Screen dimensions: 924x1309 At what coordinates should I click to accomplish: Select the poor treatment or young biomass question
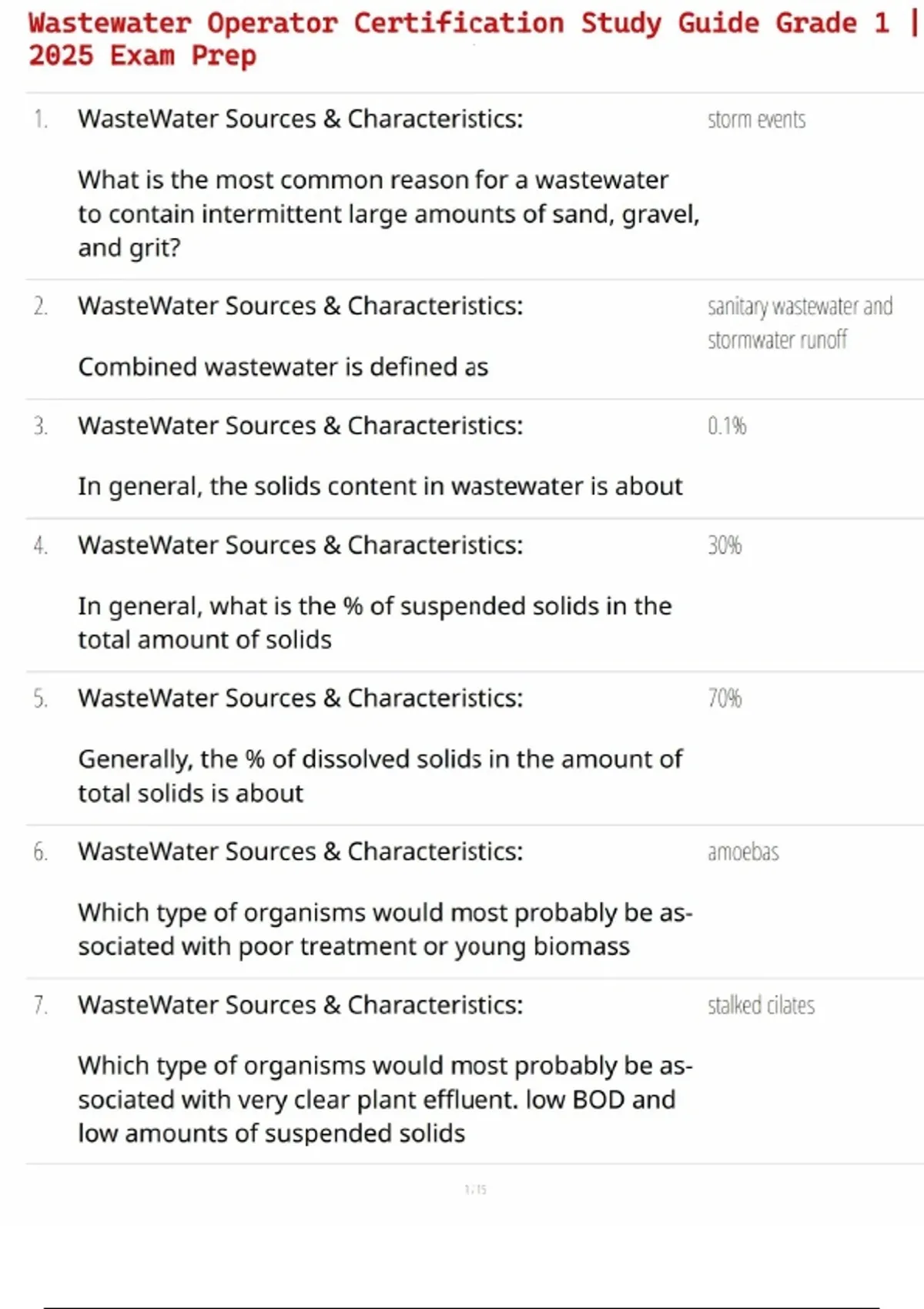[x=385, y=929]
